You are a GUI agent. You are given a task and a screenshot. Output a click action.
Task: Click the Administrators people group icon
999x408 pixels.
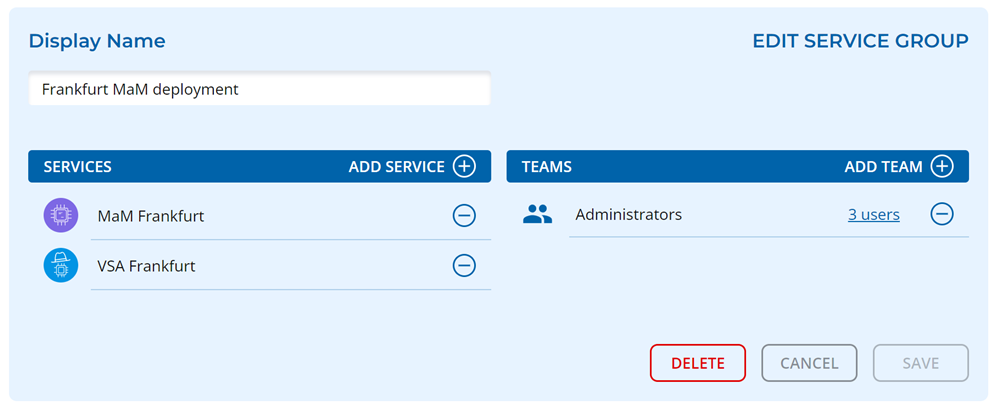538,214
